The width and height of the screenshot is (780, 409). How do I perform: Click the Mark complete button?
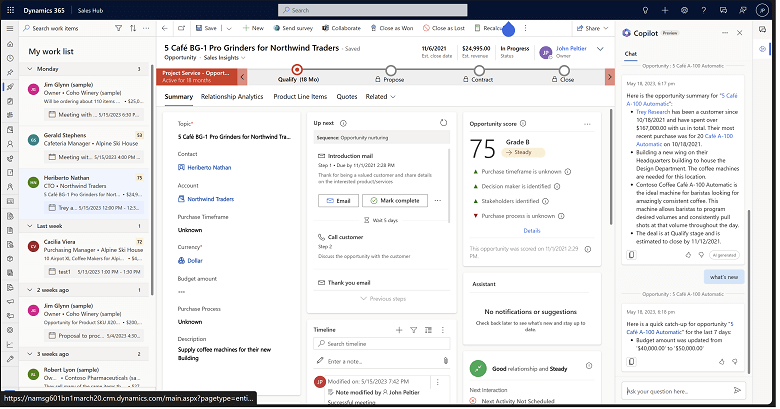point(395,201)
